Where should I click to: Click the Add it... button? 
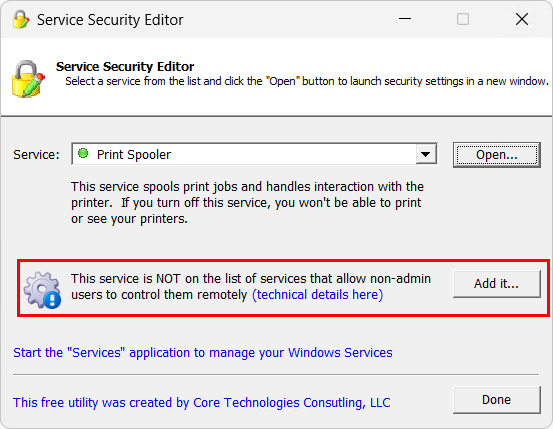click(x=497, y=284)
